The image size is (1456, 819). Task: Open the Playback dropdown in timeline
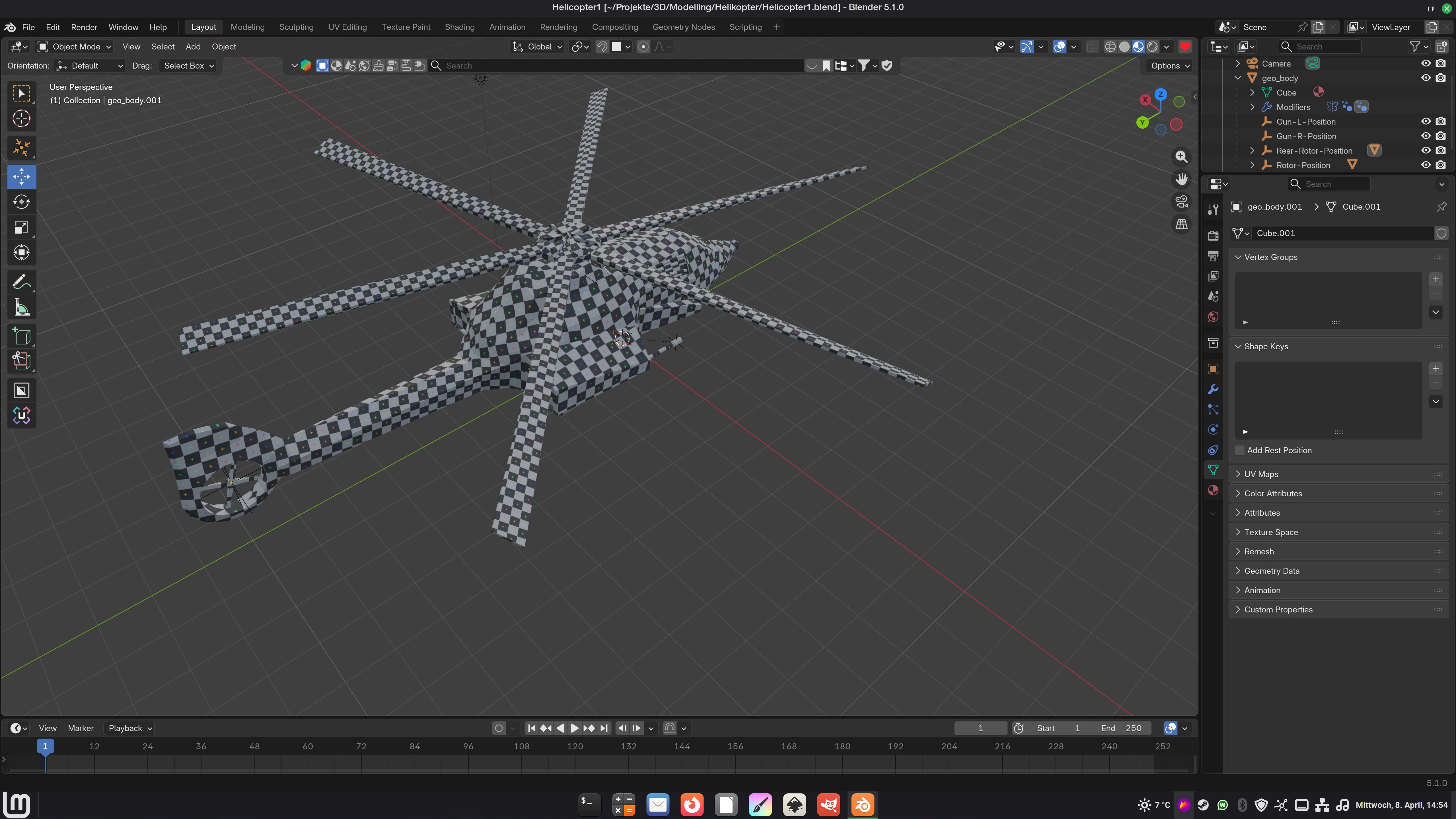click(x=131, y=728)
